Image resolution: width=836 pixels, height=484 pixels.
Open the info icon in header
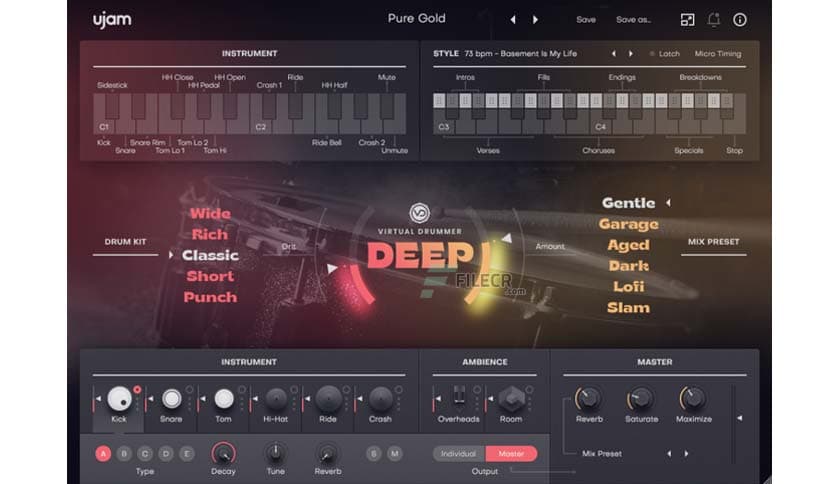[739, 20]
